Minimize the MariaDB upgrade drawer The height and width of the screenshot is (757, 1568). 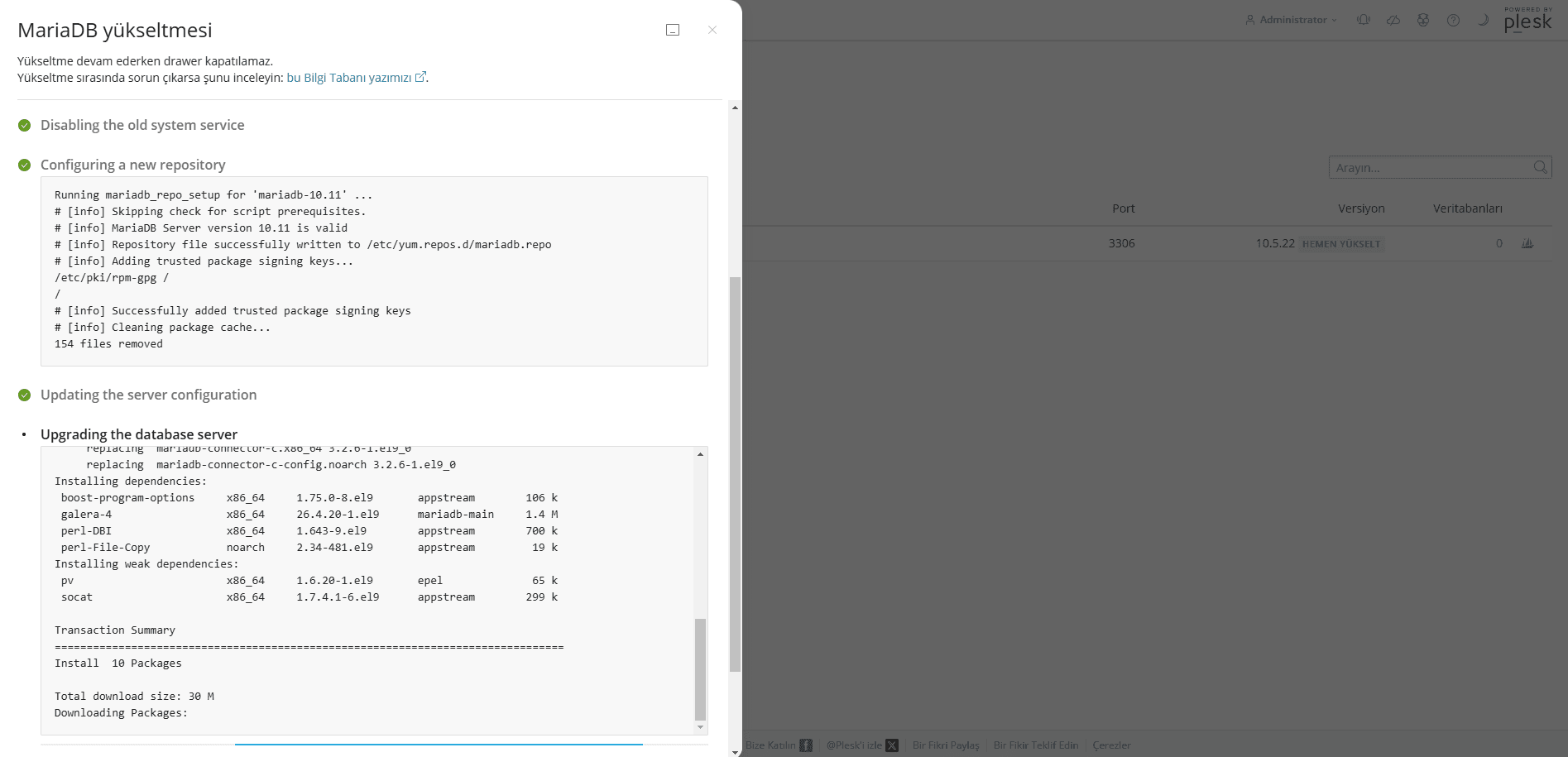[673, 30]
